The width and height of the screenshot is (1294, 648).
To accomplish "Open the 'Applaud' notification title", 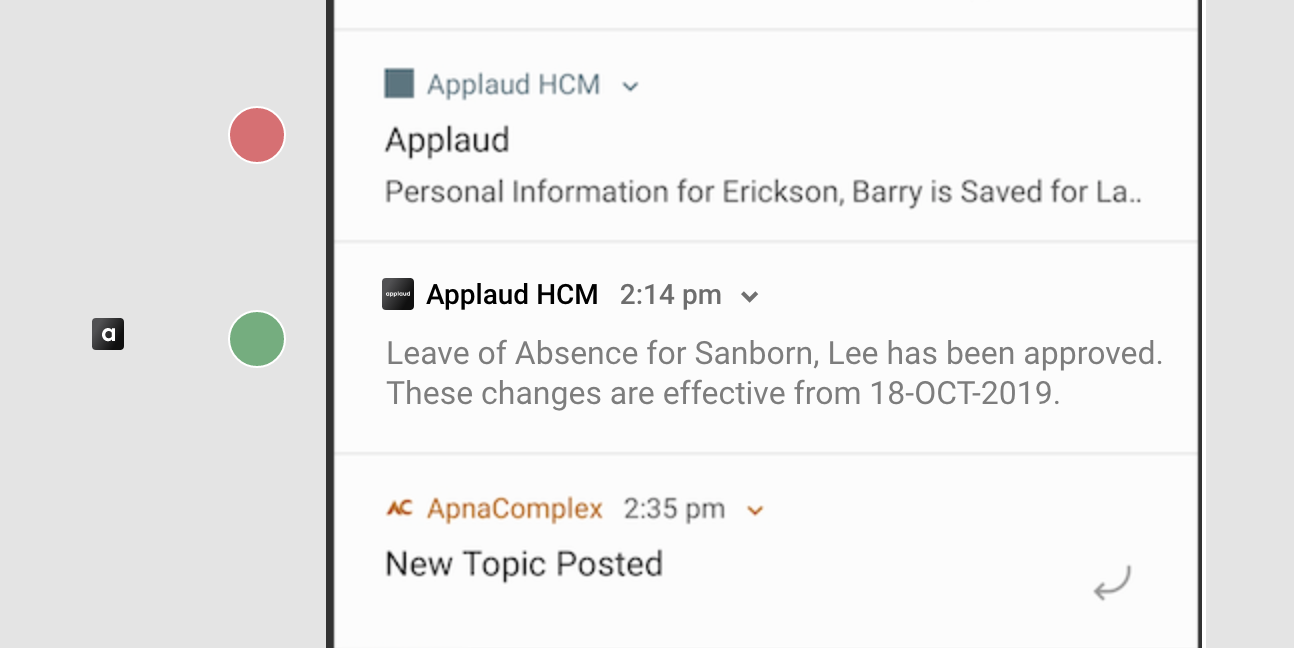I will click(x=447, y=140).
